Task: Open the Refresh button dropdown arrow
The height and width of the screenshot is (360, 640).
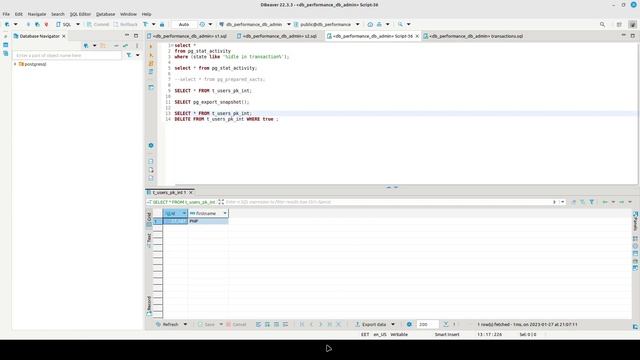Action: (x=185, y=324)
